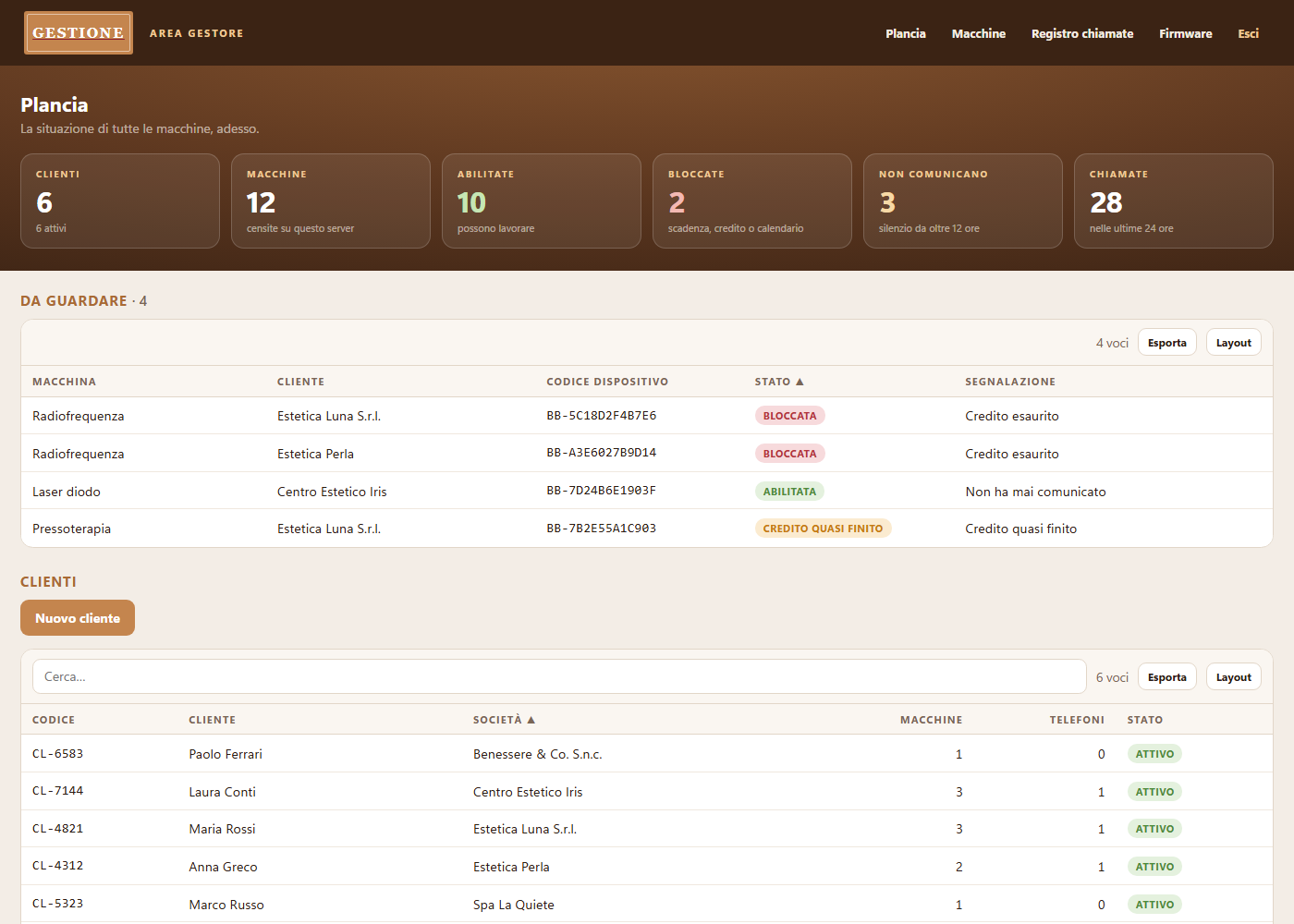Open the Plancia nav item

tap(906, 33)
